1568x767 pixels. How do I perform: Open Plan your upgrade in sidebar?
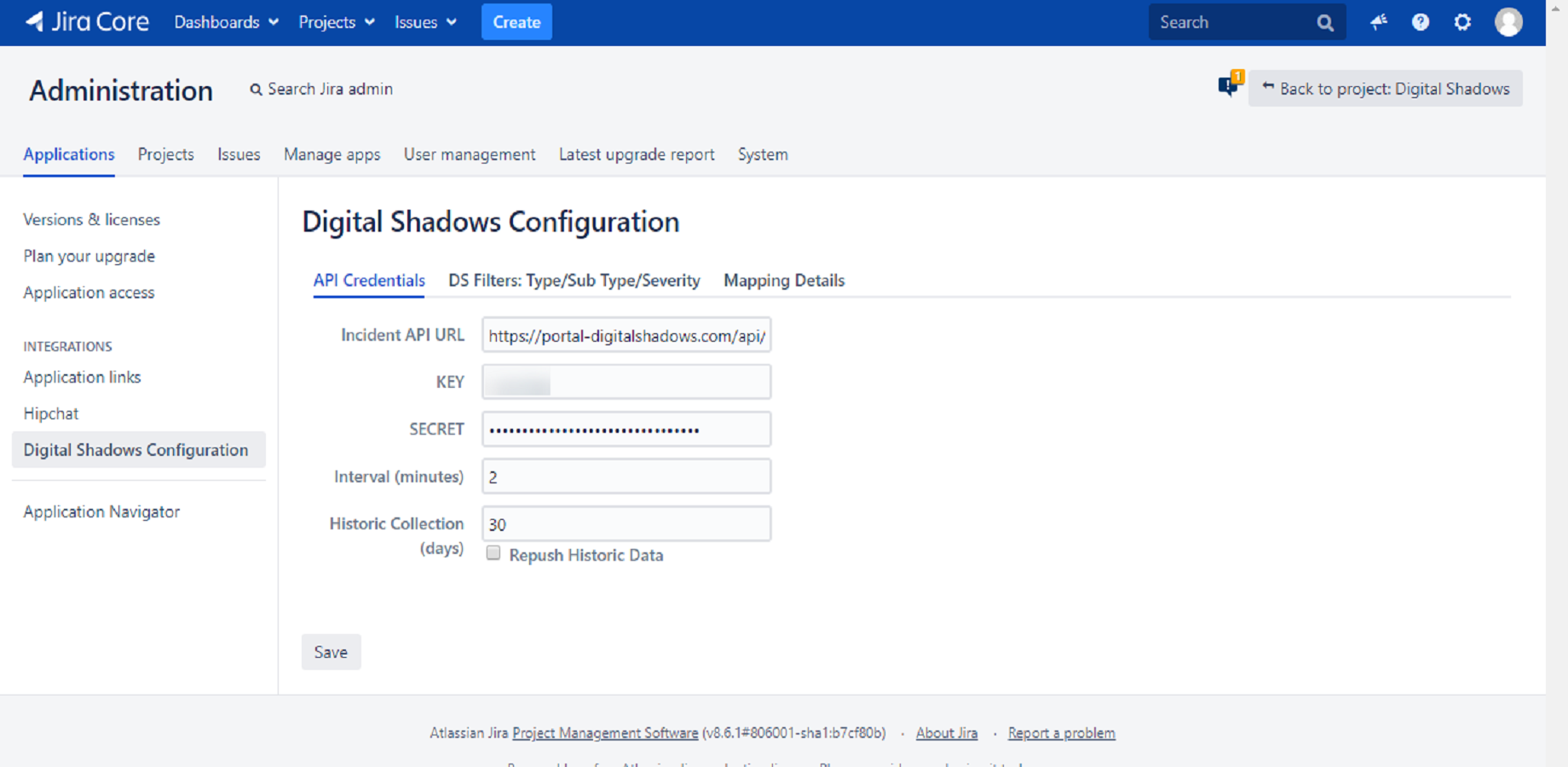tap(89, 257)
